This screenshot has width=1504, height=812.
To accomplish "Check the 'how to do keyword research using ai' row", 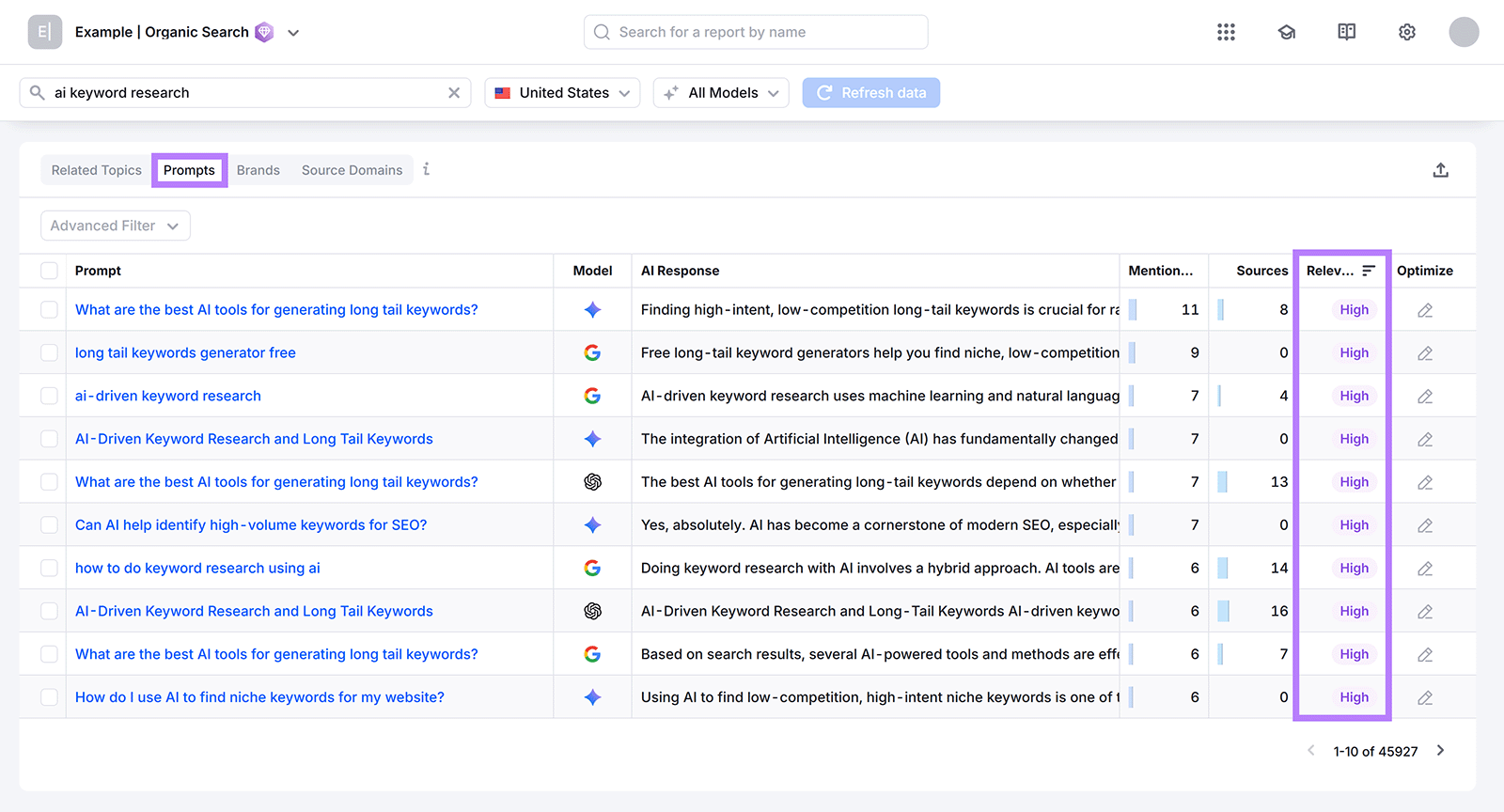I will pyautogui.click(x=49, y=568).
